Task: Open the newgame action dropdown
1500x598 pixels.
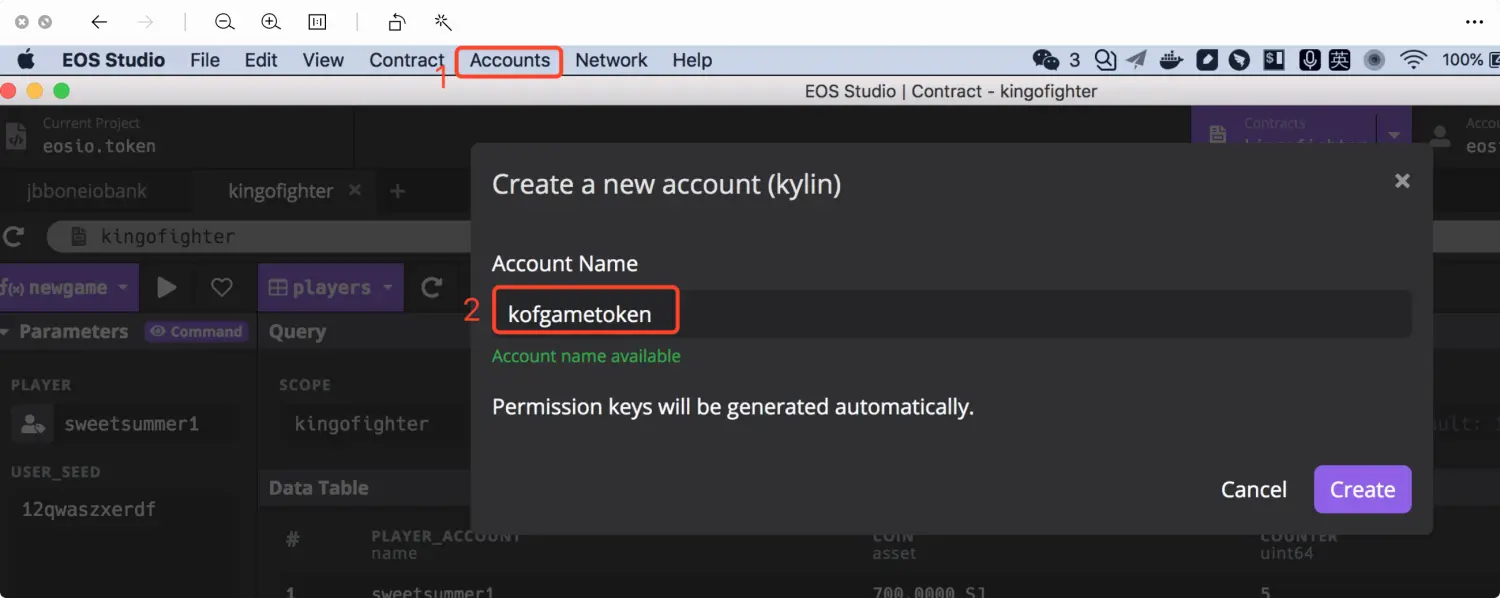Action: tap(123, 288)
